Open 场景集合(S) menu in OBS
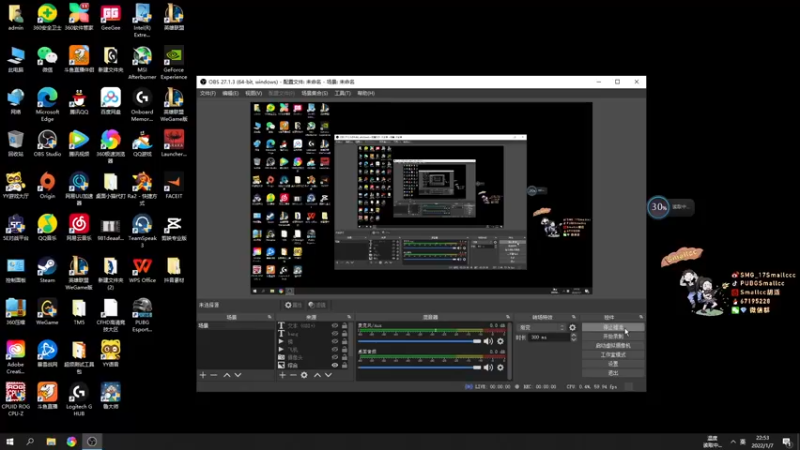Screen dimensions: 800x450 [x=314, y=93]
